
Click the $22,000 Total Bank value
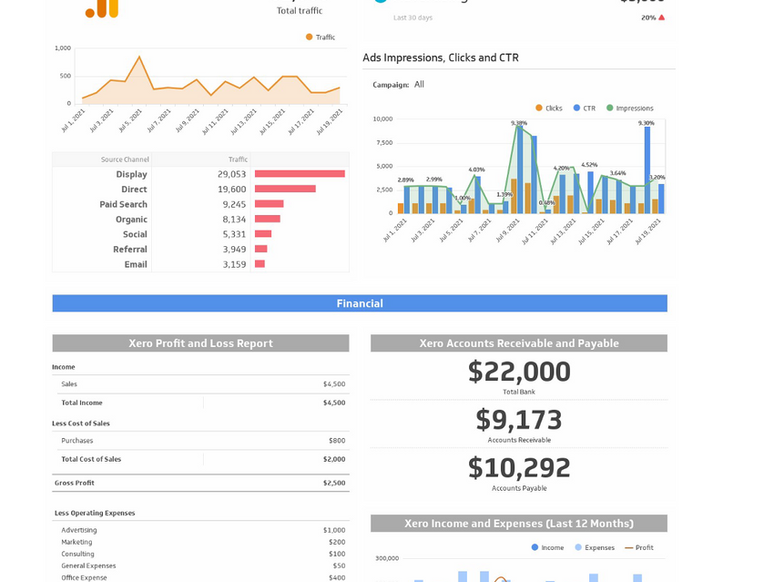click(519, 371)
